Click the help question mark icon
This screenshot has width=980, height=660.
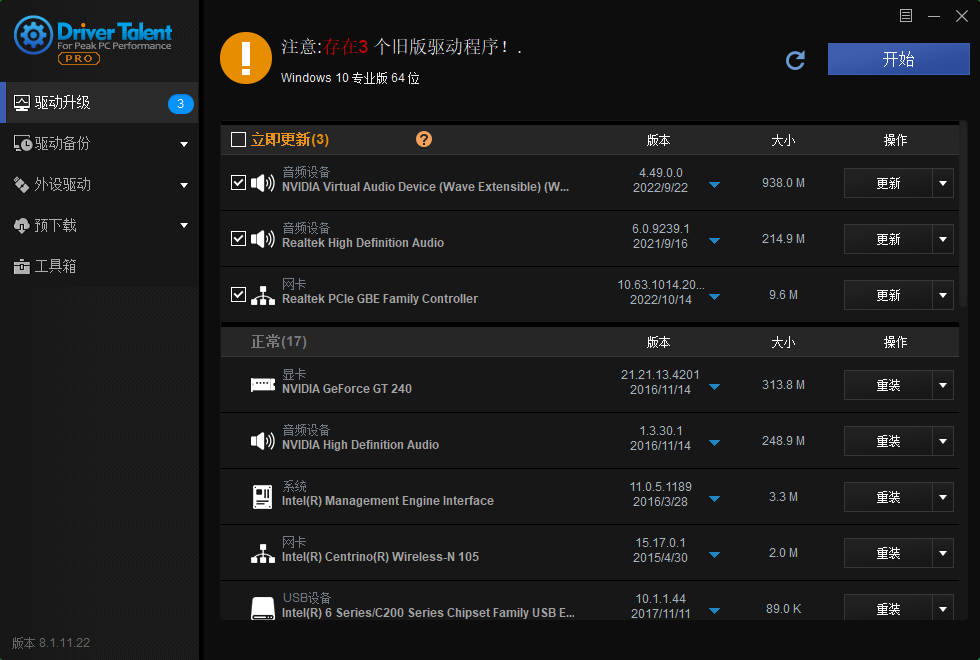click(424, 139)
